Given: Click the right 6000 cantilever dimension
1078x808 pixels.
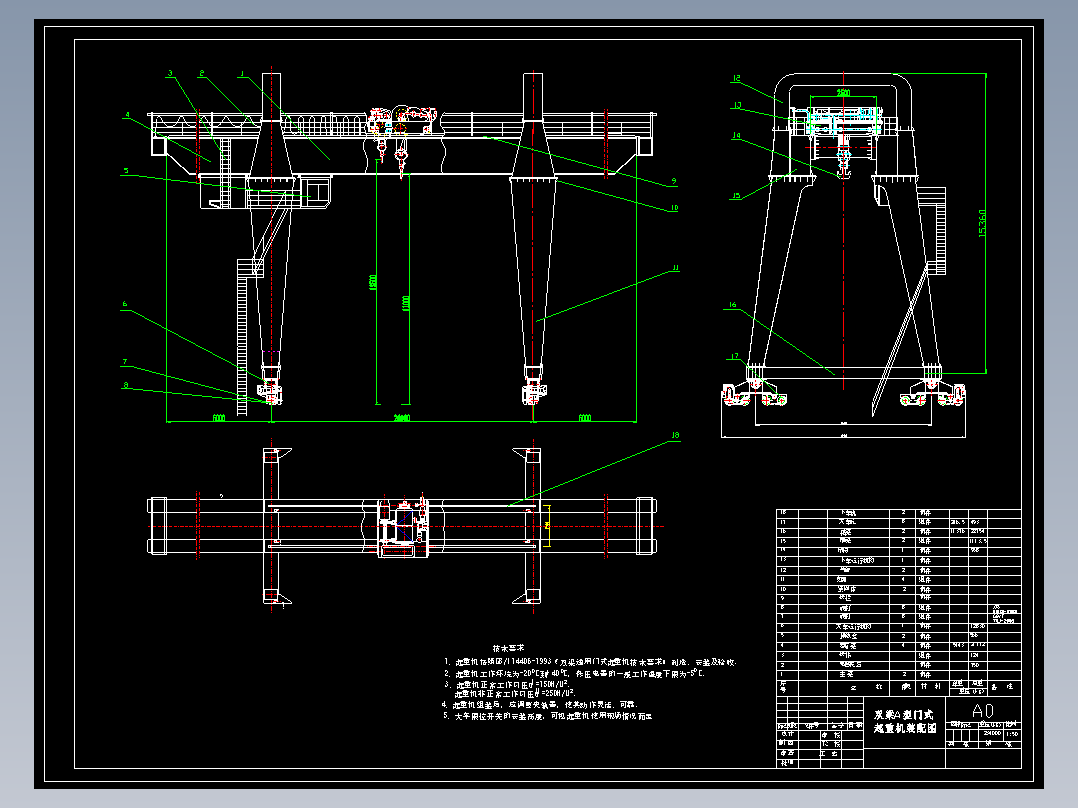Looking at the screenshot, I should point(584,417).
